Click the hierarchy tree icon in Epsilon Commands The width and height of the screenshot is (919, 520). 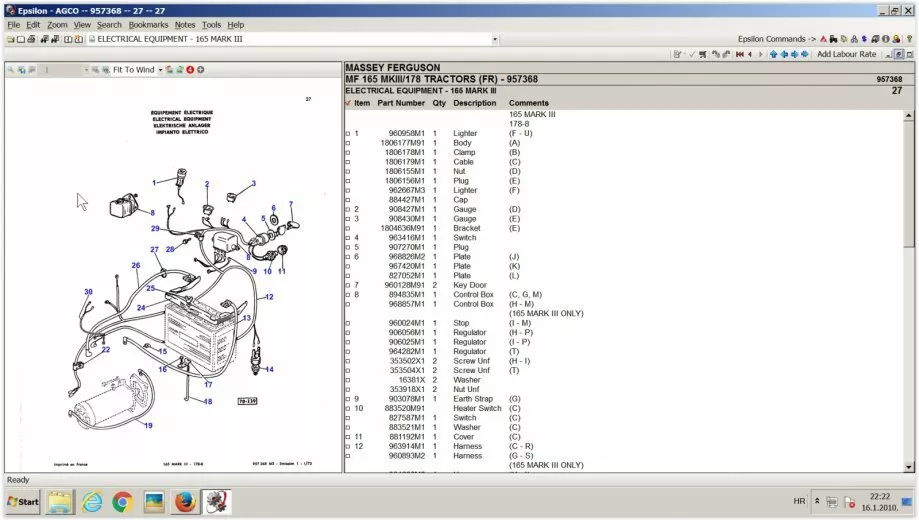point(854,39)
